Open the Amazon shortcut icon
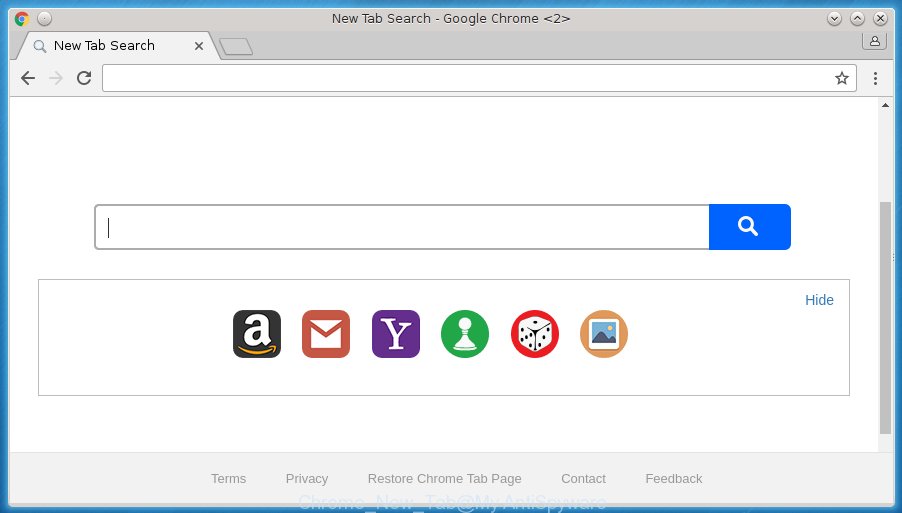Viewport: 902px width, 513px height. point(257,334)
